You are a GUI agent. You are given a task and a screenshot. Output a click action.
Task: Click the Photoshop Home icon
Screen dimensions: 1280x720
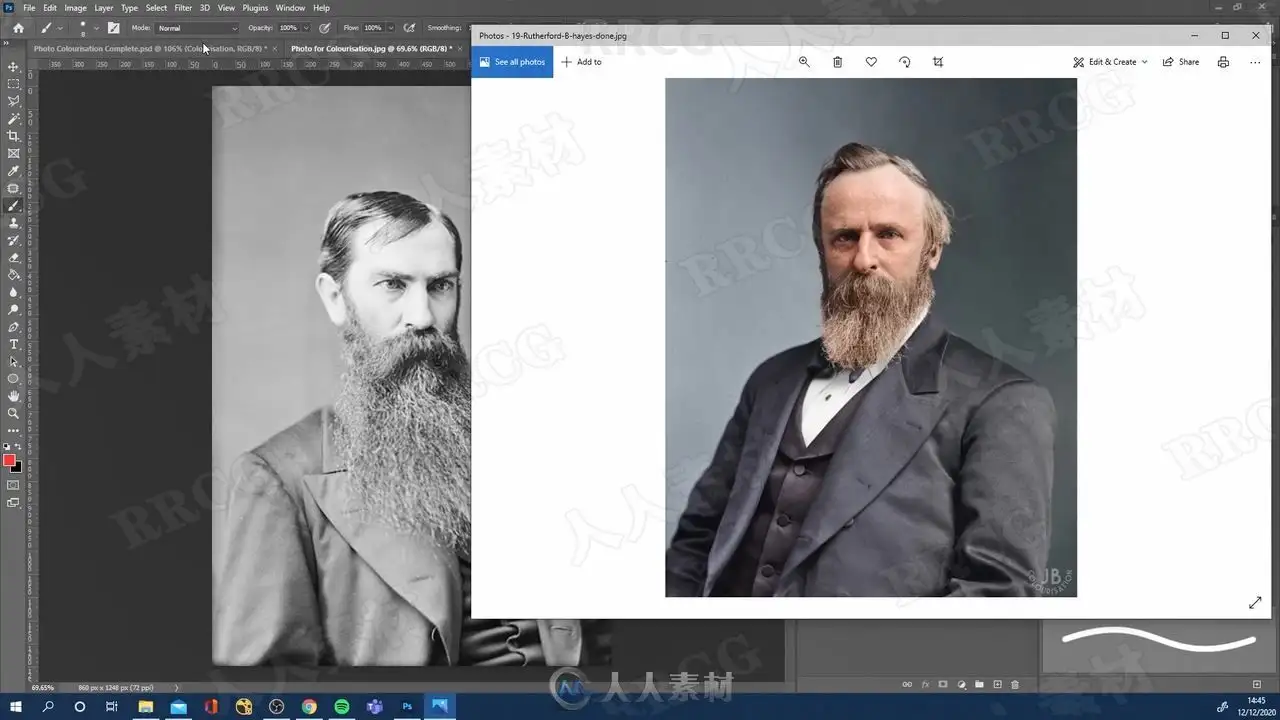[x=18, y=28]
